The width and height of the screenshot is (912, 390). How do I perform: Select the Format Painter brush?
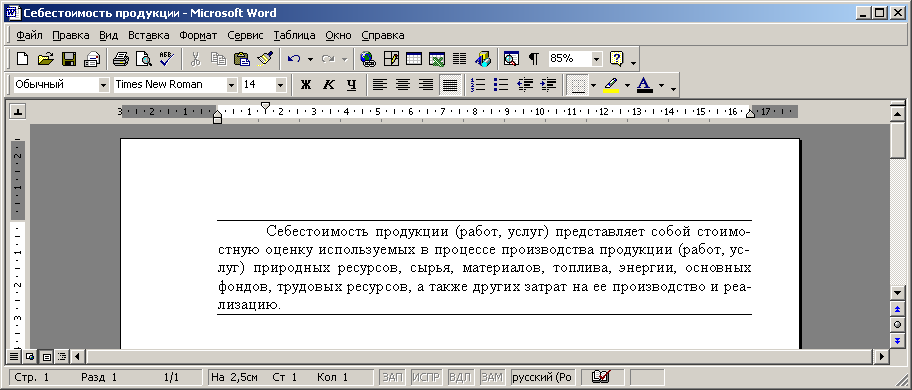[266, 59]
